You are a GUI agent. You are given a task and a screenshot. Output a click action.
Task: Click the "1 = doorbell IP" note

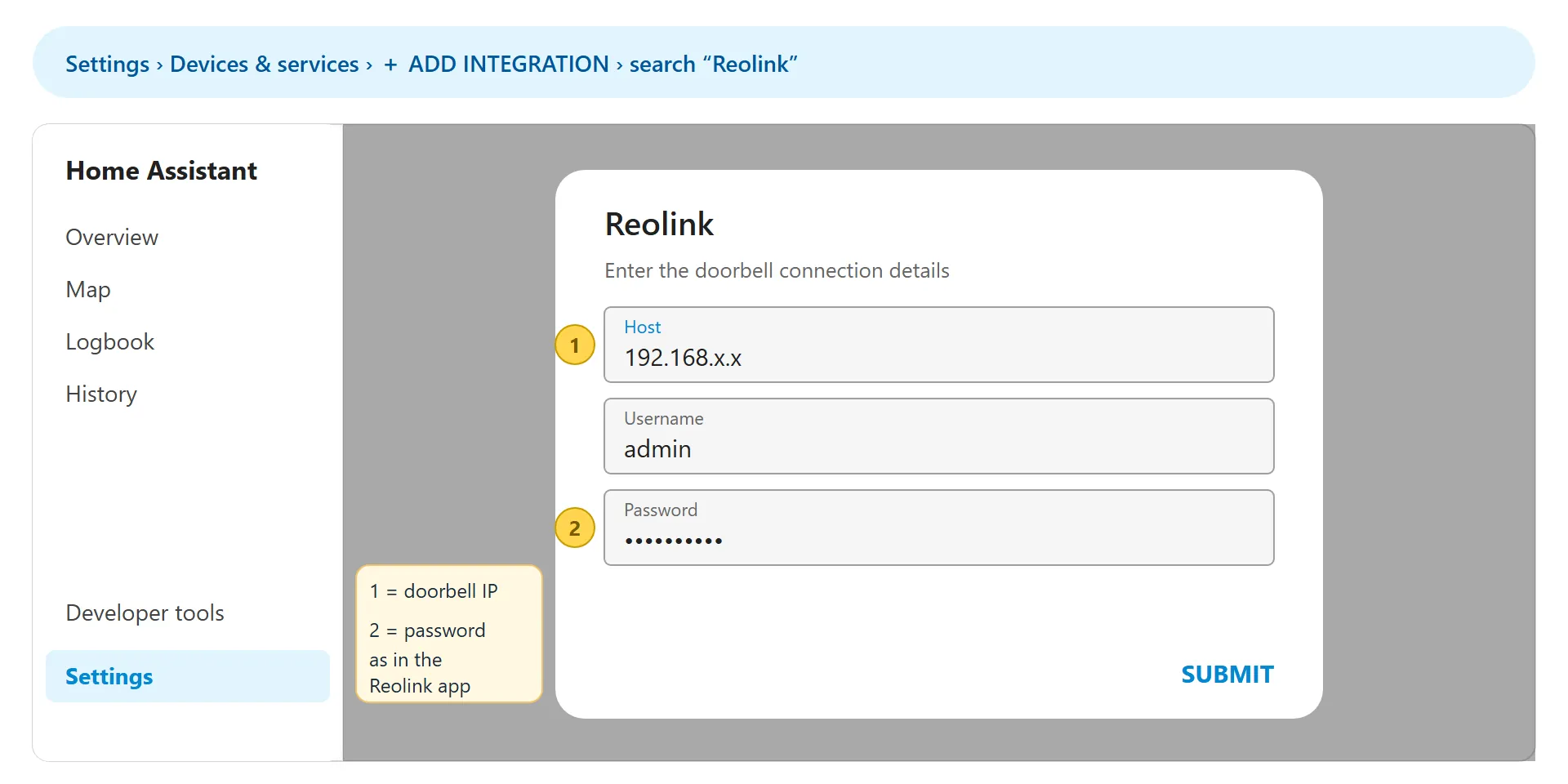coord(434,591)
